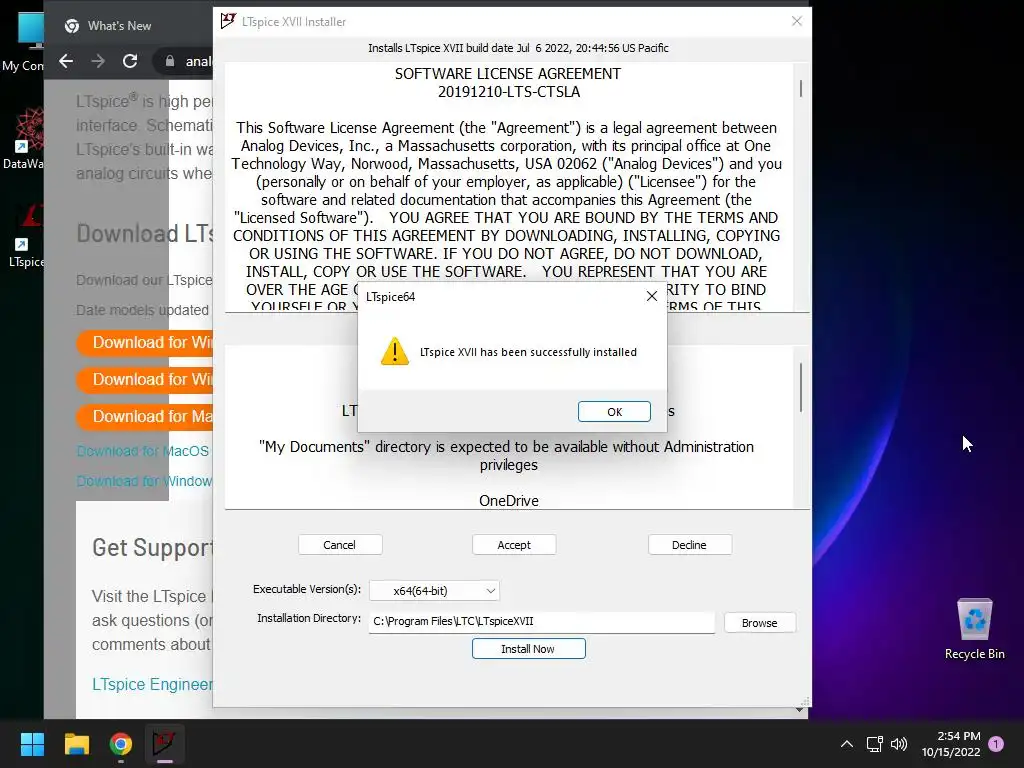Go back in the Chrome browser

tap(66, 61)
